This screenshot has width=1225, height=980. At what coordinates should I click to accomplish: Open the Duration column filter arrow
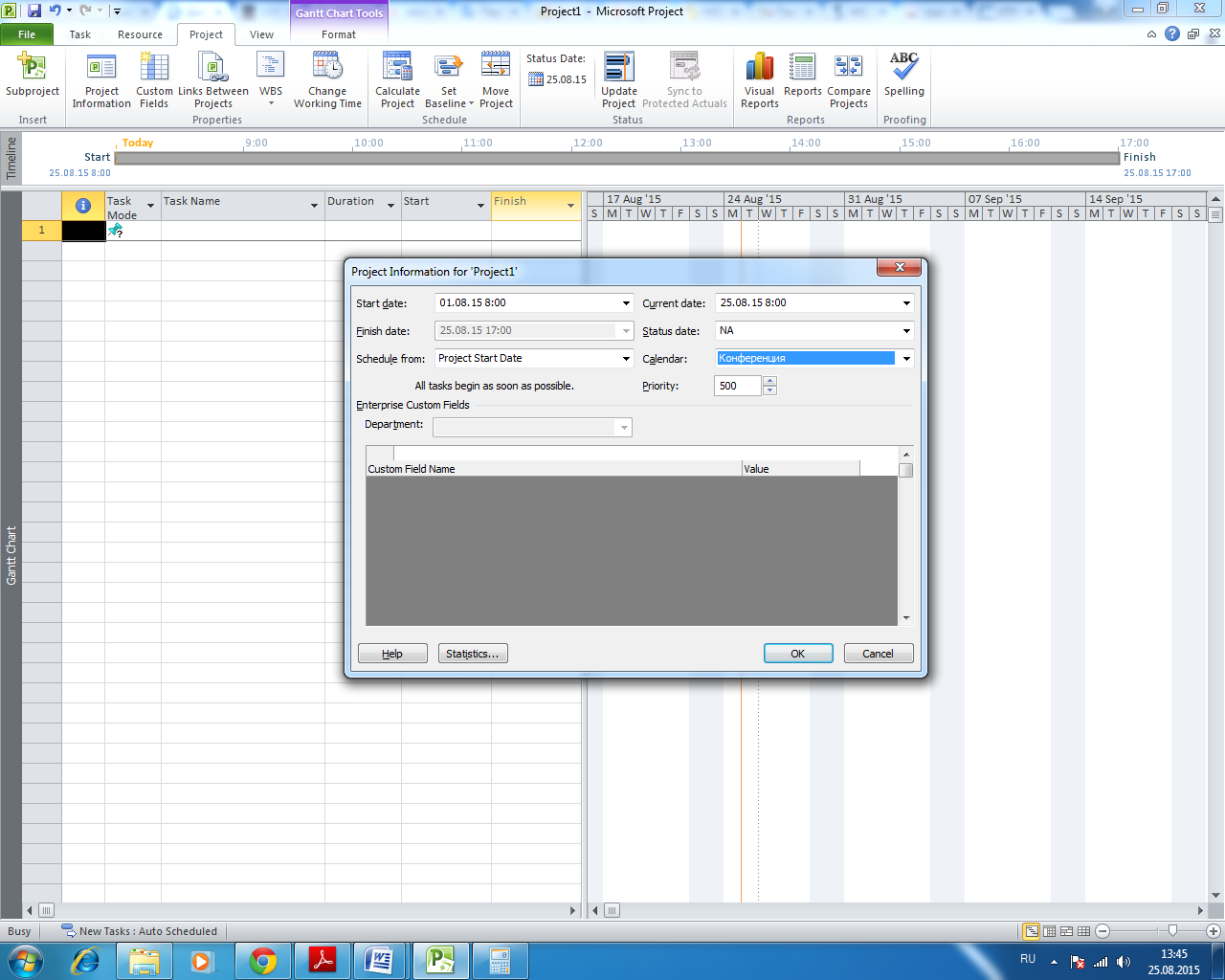point(390,206)
